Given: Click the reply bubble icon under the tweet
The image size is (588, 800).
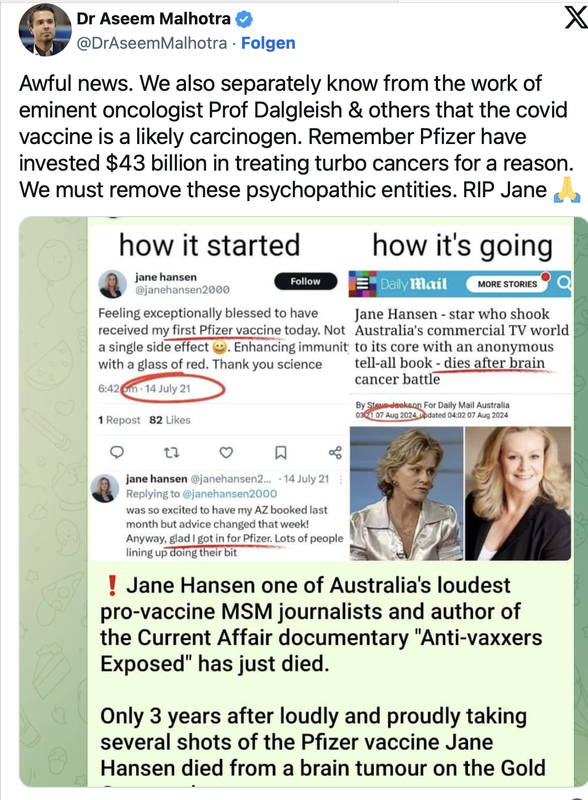Looking at the screenshot, I should (x=117, y=452).
